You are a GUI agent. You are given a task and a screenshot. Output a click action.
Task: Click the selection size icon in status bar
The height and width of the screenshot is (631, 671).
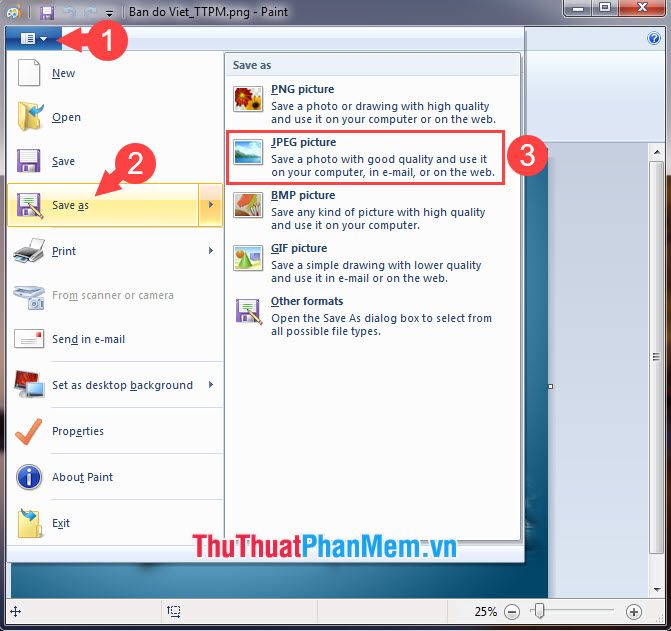(x=173, y=612)
